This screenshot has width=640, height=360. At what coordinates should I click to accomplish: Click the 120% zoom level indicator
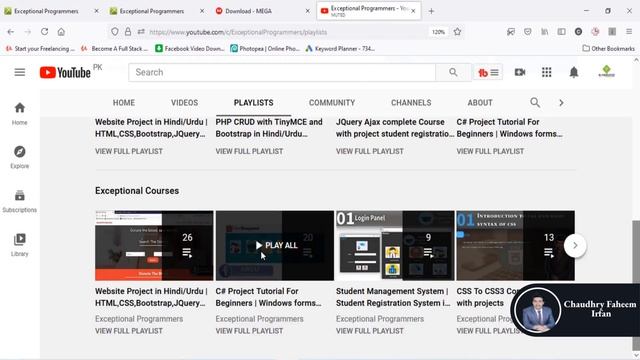438,32
